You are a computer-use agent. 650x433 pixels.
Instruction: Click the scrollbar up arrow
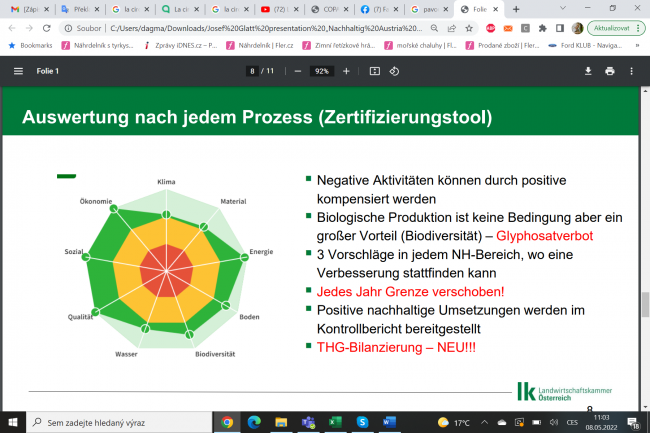tap(645, 90)
